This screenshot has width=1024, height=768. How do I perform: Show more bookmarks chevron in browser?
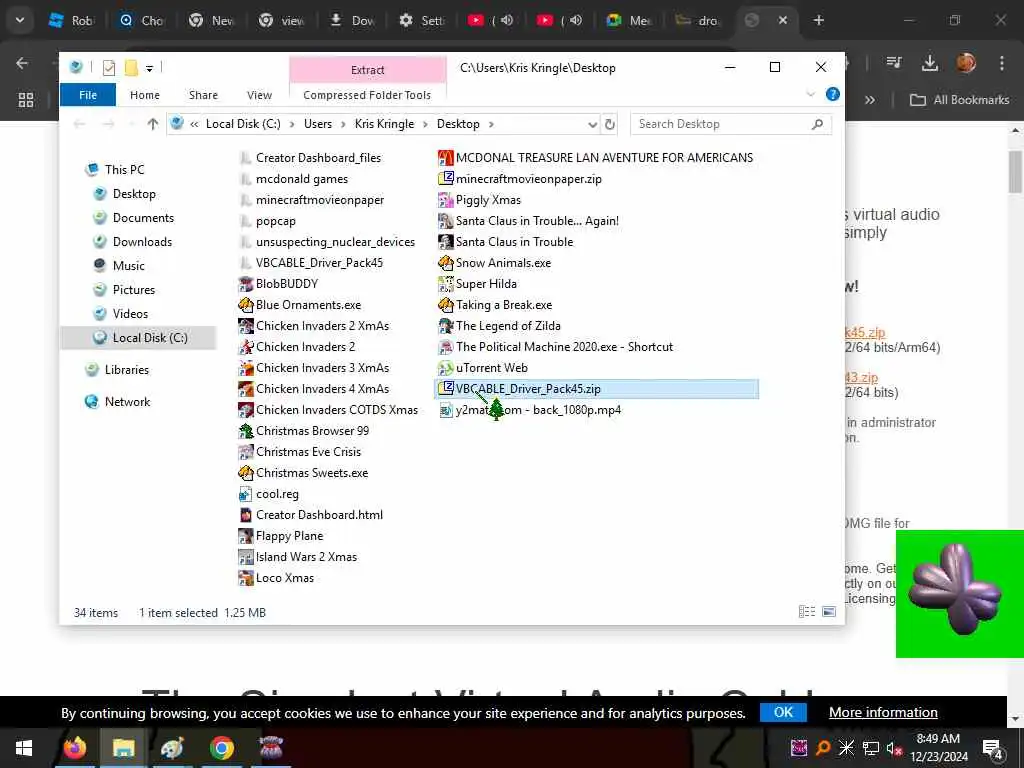point(870,100)
